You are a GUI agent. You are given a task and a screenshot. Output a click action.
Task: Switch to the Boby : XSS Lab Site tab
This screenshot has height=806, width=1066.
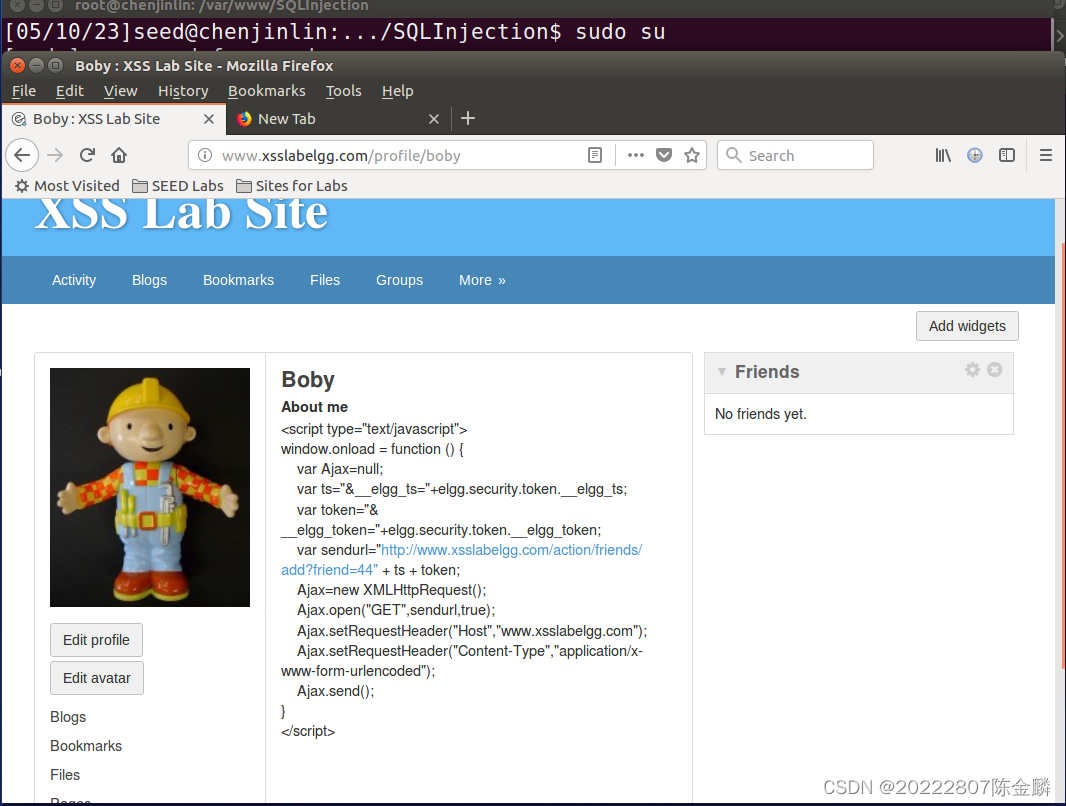tap(113, 119)
